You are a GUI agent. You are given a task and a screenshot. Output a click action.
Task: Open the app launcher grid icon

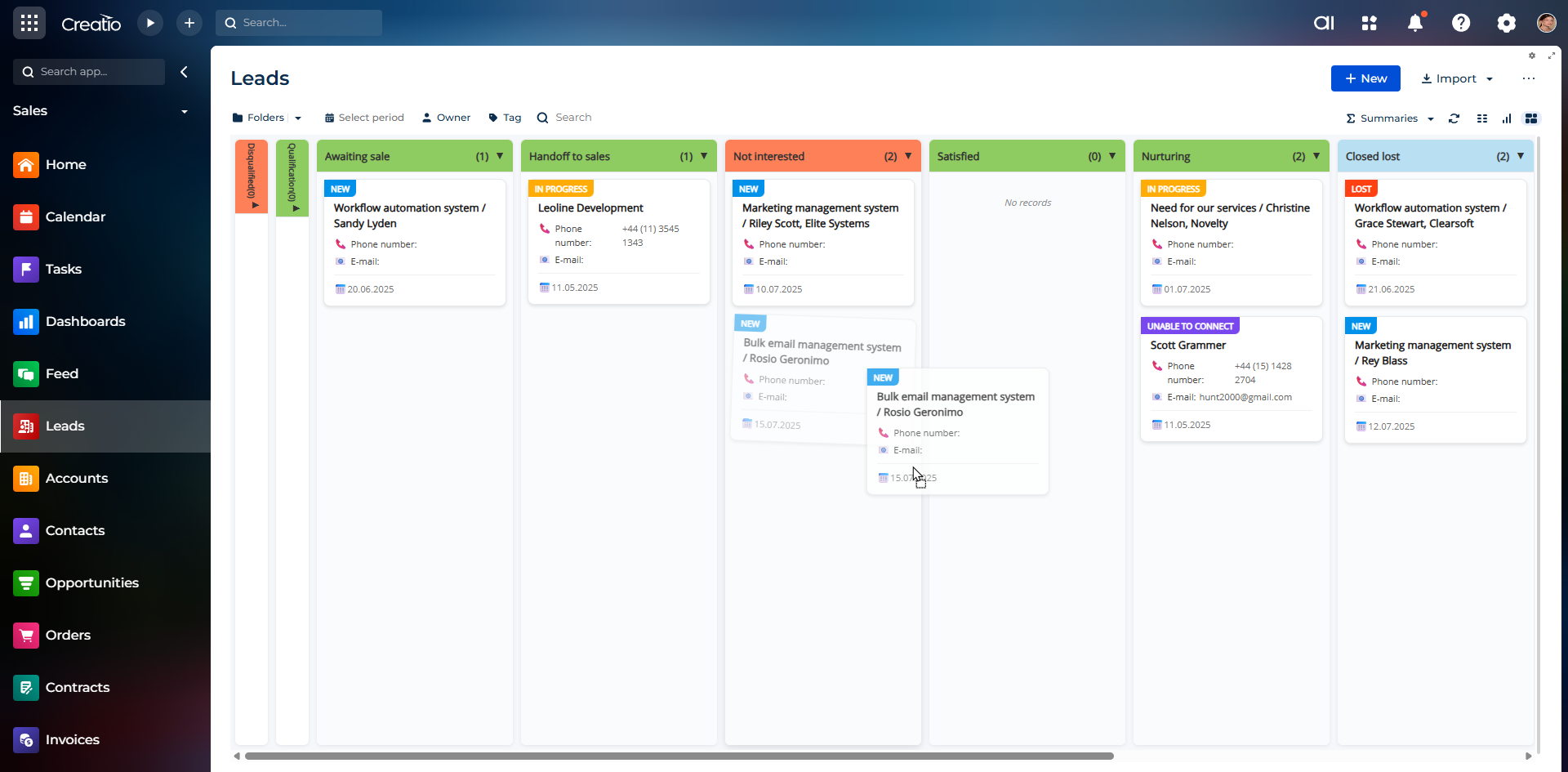(29, 23)
